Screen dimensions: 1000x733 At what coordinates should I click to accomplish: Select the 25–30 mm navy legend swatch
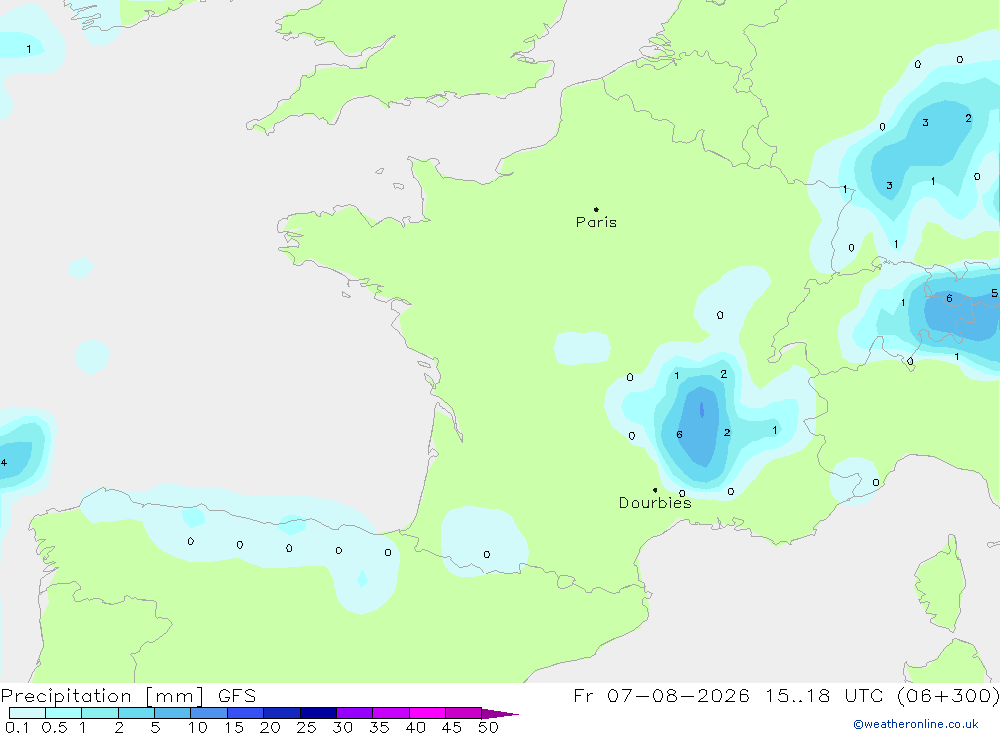click(x=318, y=713)
